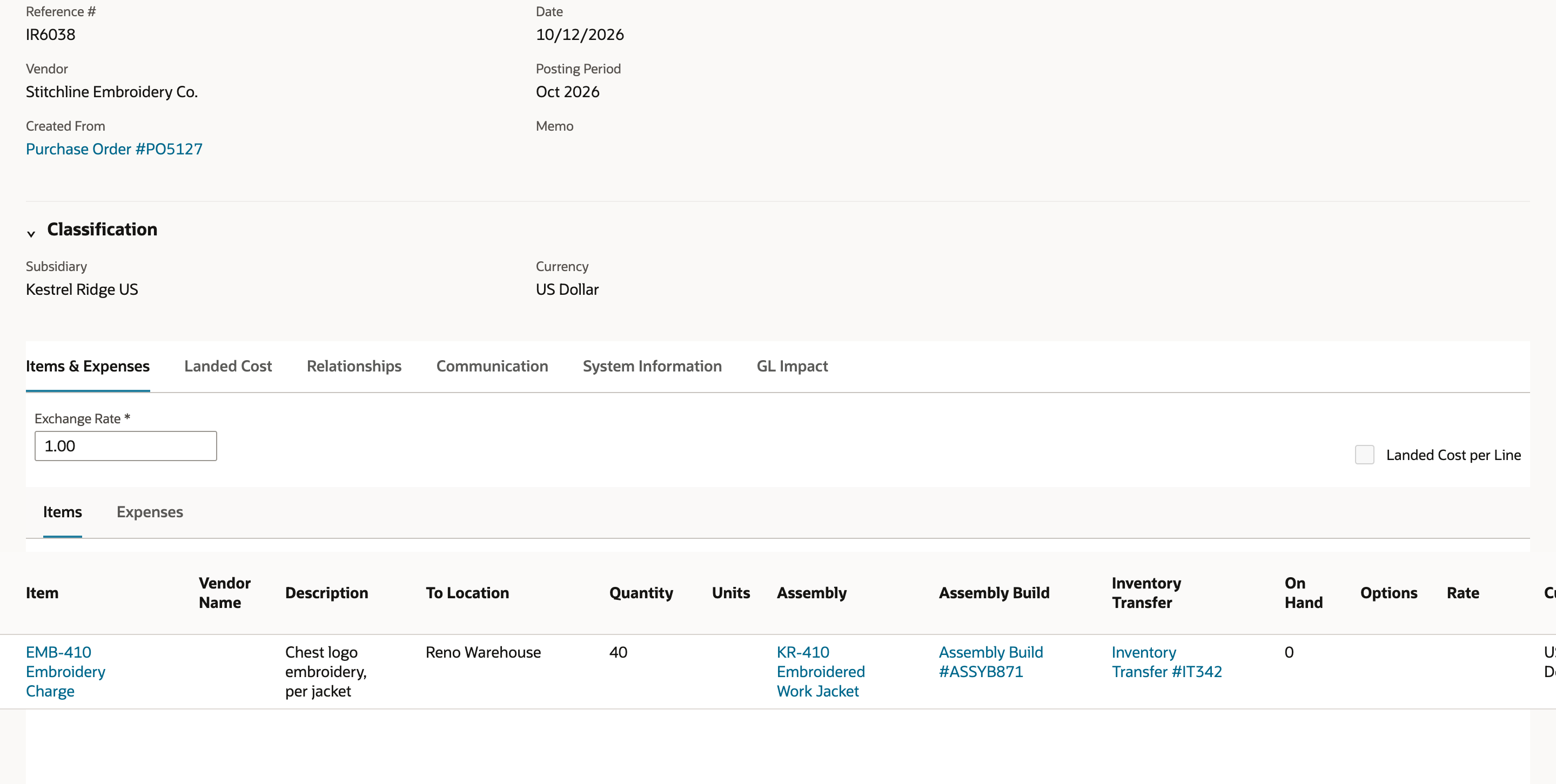Click the Units column header
This screenshot has height=784, width=1556.
coord(730,593)
